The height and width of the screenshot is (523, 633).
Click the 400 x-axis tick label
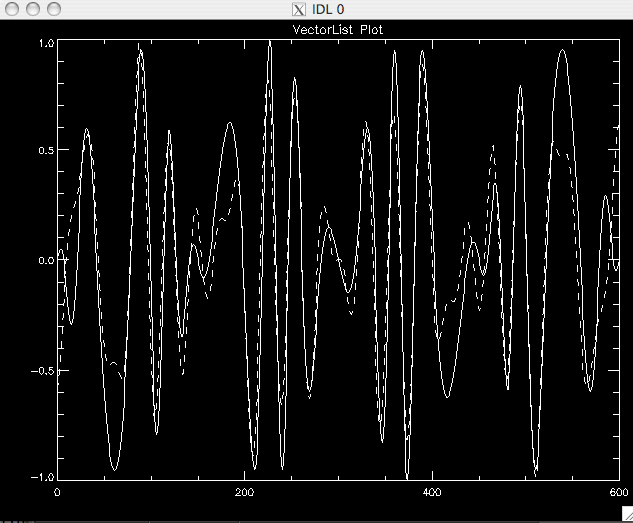tap(432, 493)
